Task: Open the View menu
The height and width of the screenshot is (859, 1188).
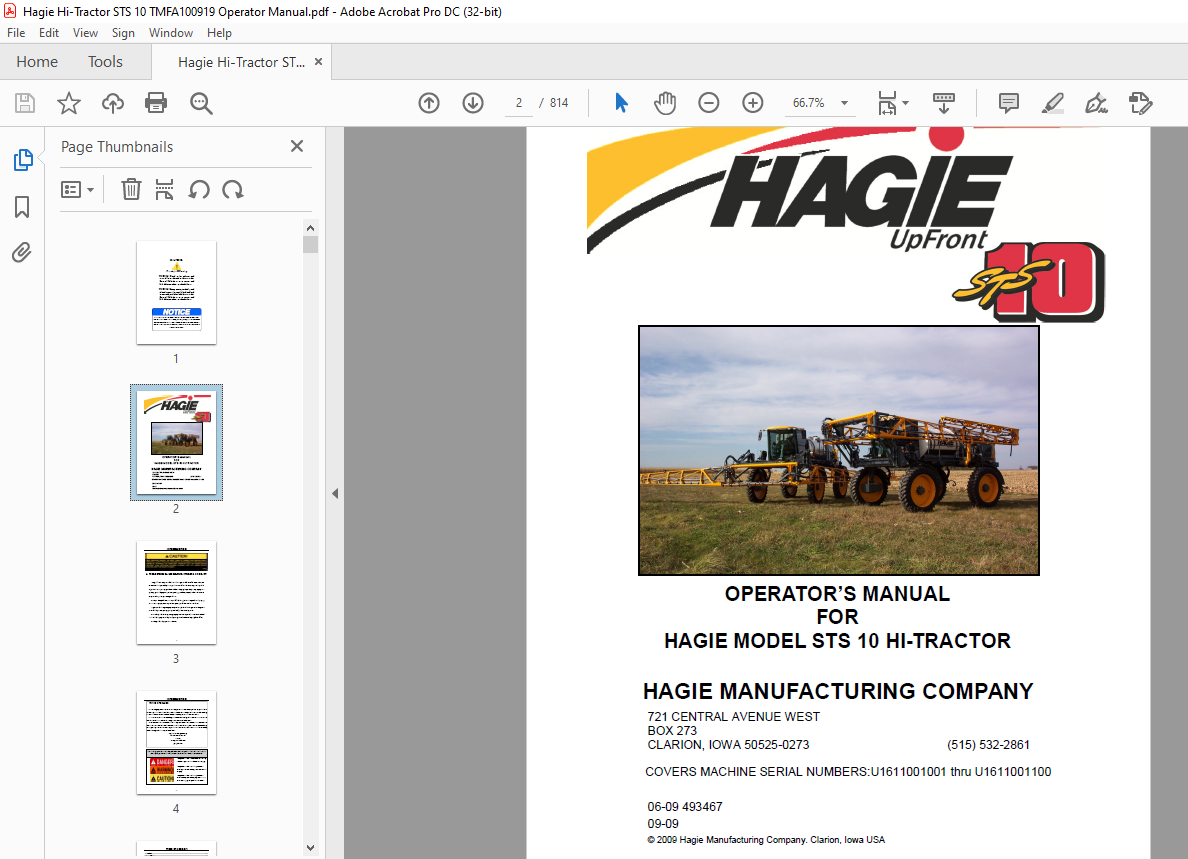Action: (x=86, y=33)
